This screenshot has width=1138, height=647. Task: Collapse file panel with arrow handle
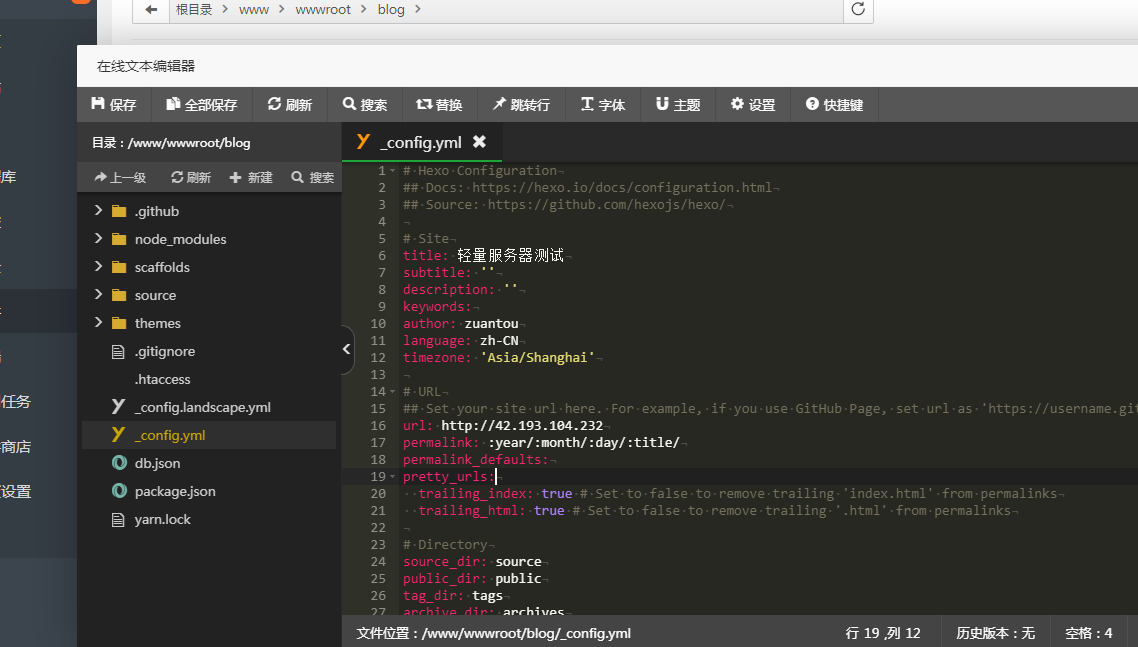point(347,349)
